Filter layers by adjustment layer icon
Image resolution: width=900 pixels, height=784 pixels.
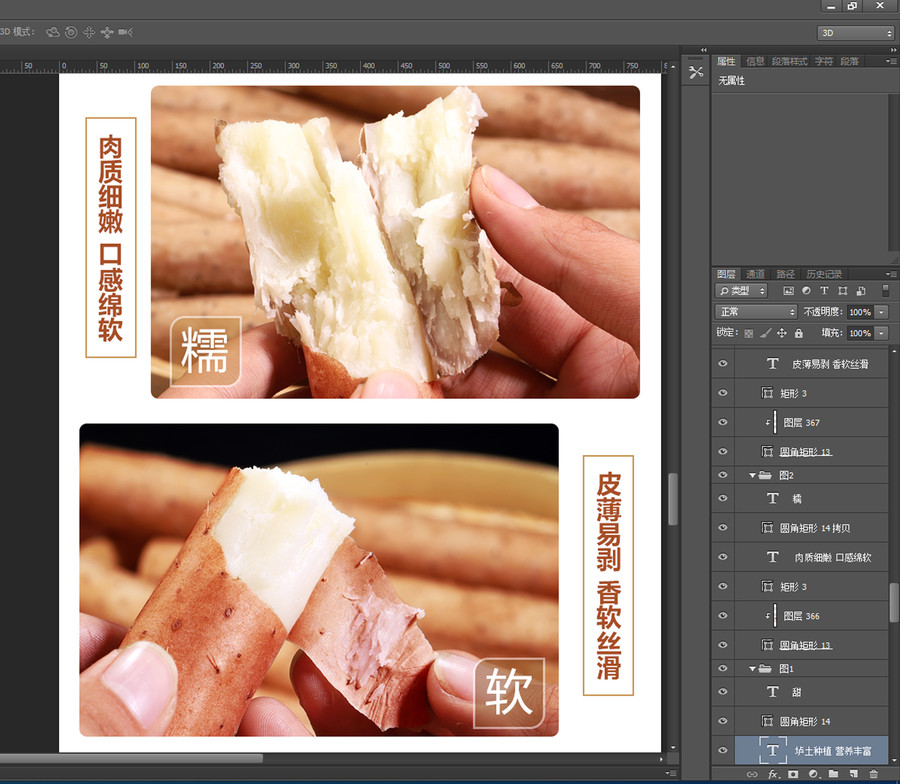(806, 291)
